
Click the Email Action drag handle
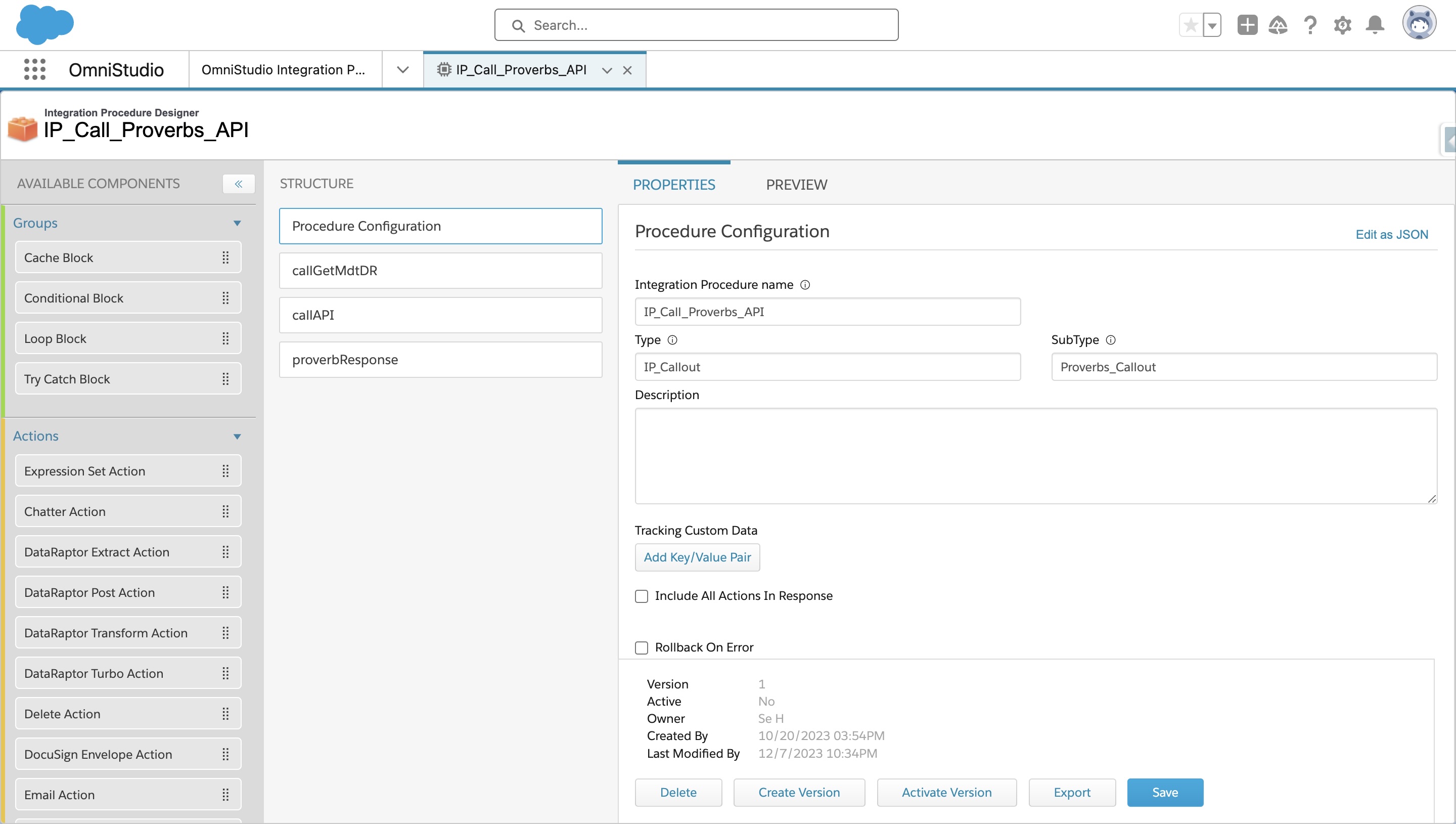(225, 795)
